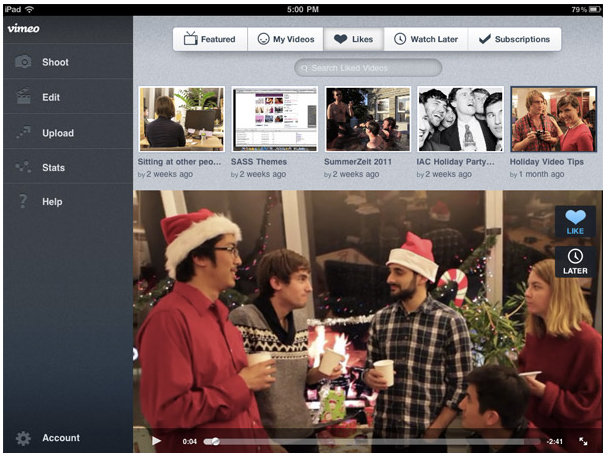Play the video with the play button
Screen dimensions: 604x453
tap(156, 441)
